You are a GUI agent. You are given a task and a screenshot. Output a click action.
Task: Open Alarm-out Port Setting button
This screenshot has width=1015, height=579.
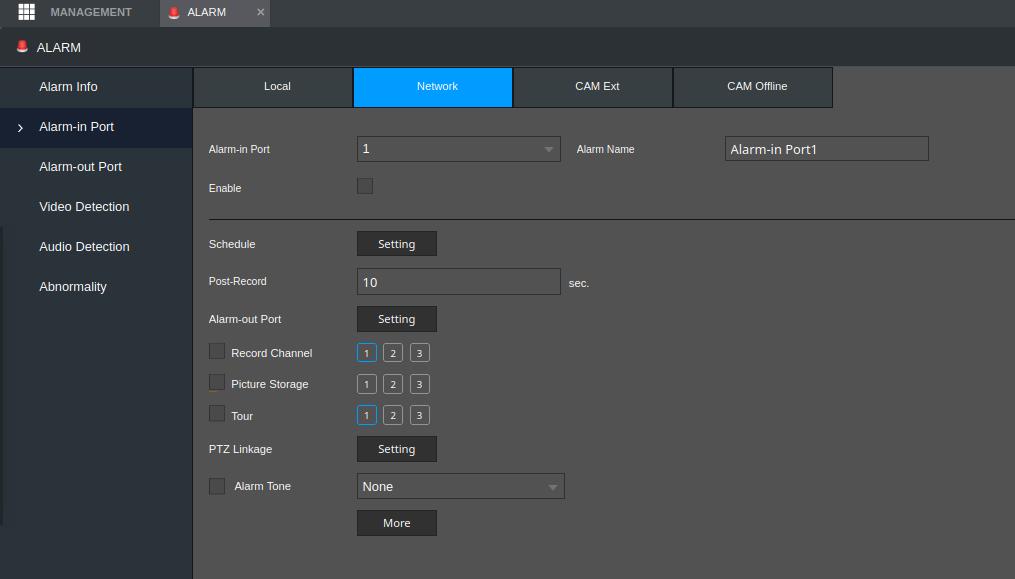click(397, 319)
